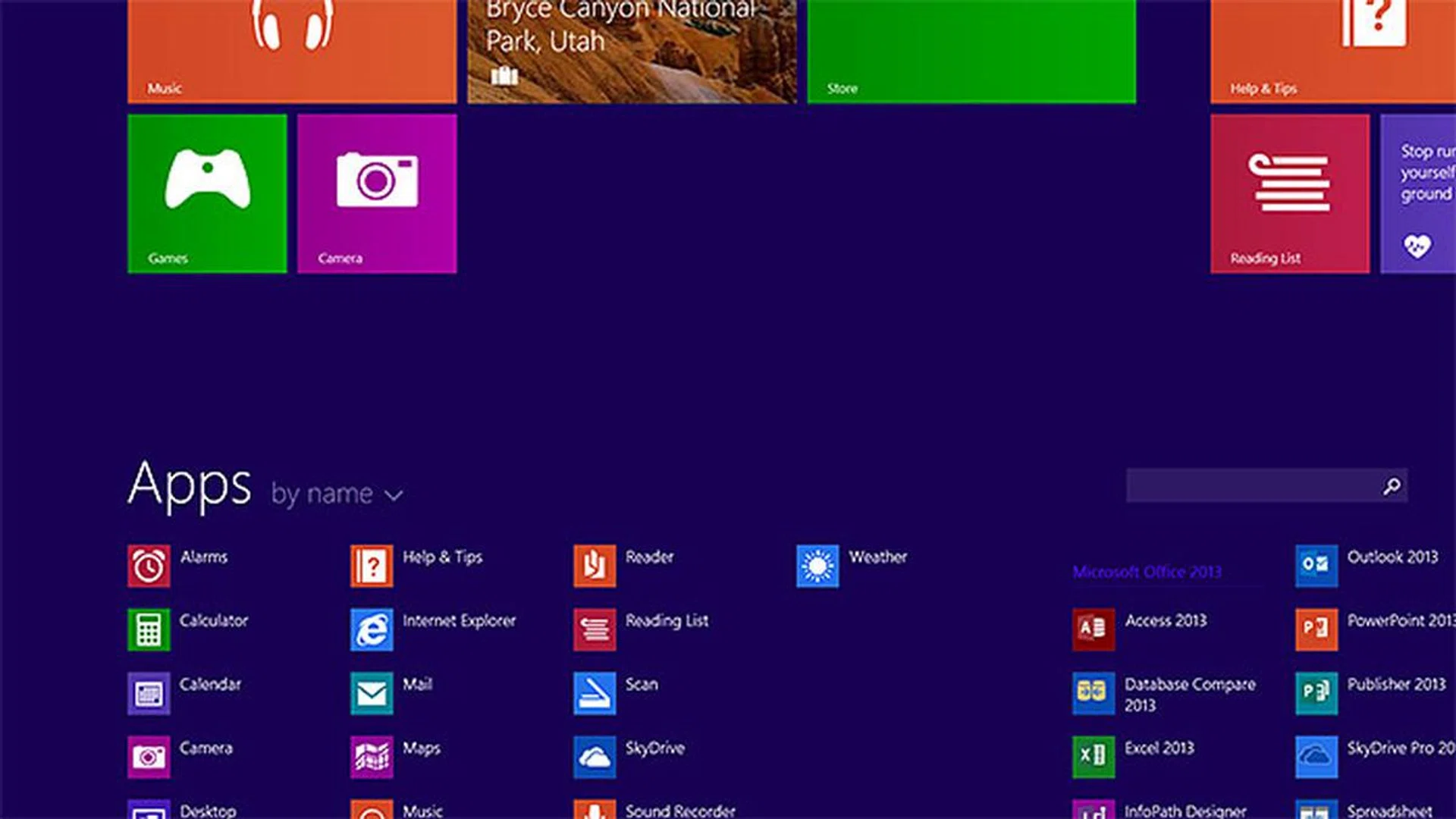
Task: Open the SkyDrive app icon
Action: [x=595, y=757]
